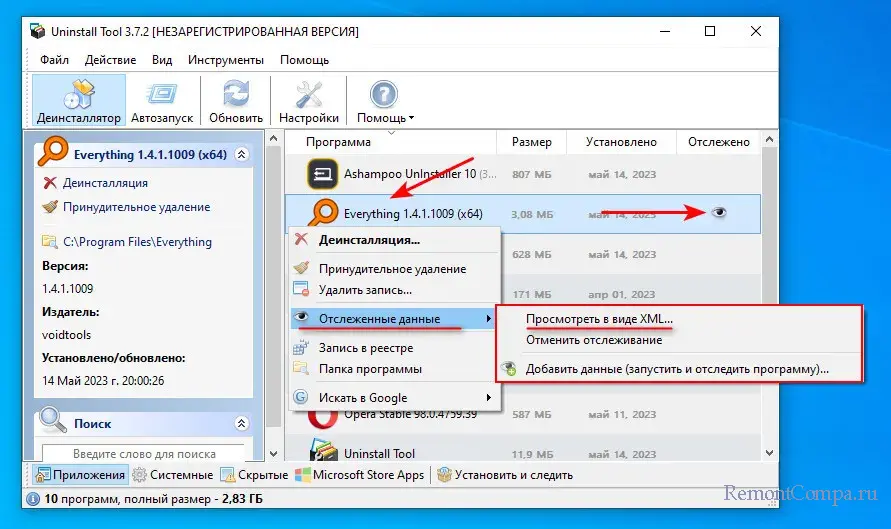
Task: Click the Opera Stable program icon
Action: 322,414
